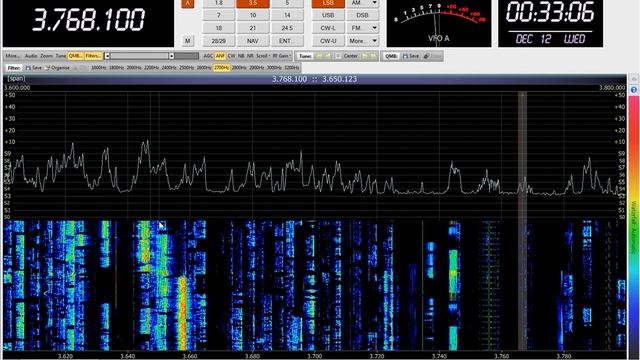
Task: Select the 2700Hz filter preset
Action: tap(221, 68)
